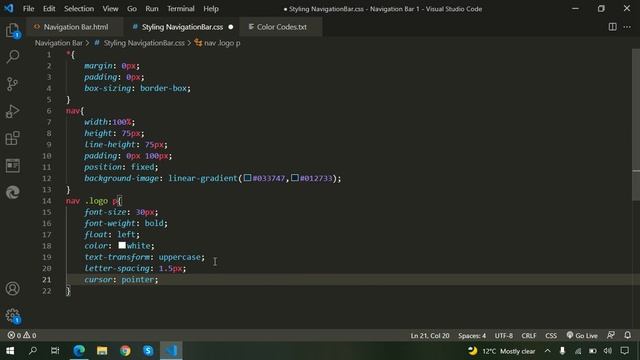Open notifications bell in status bar
The image size is (640, 360).
[627, 335]
